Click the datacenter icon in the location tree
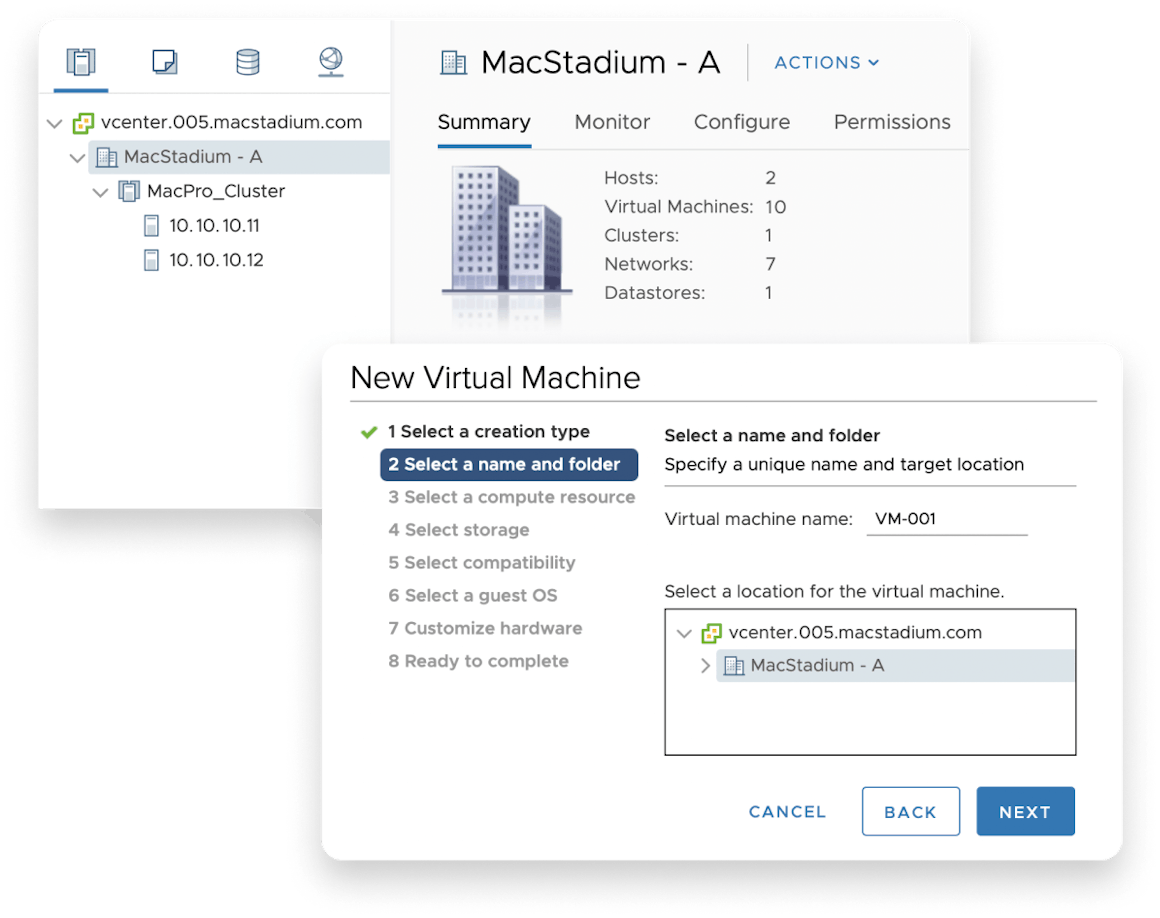 point(734,666)
